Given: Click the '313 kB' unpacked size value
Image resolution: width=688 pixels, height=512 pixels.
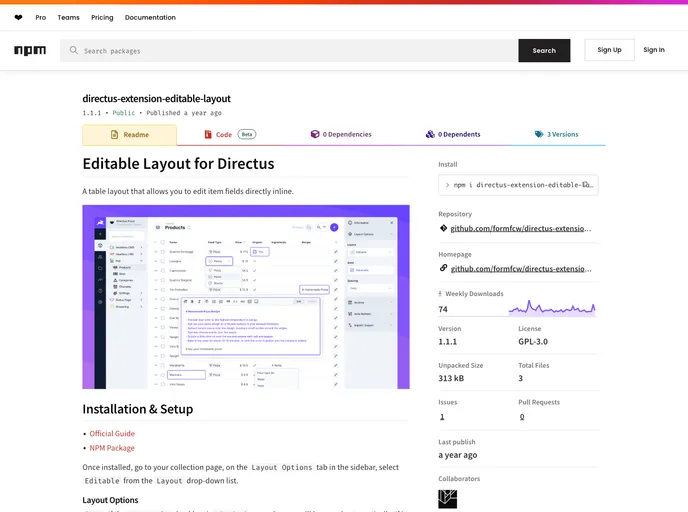Looking at the screenshot, I should (x=451, y=378).
